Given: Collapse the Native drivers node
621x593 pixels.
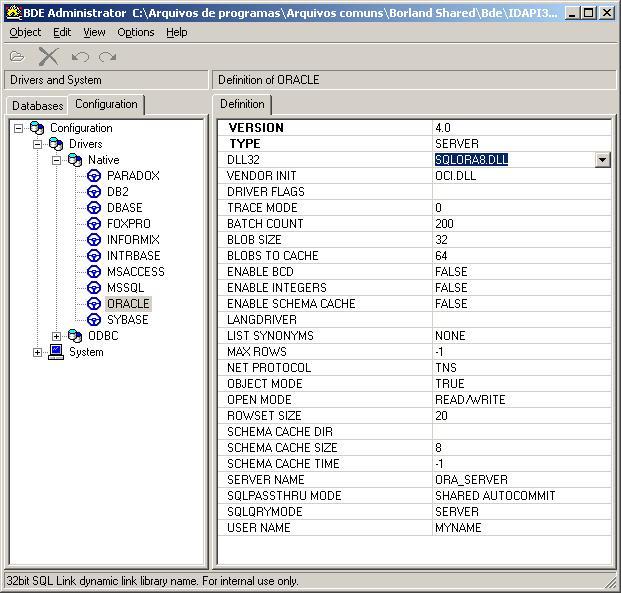Looking at the screenshot, I should tap(57, 160).
